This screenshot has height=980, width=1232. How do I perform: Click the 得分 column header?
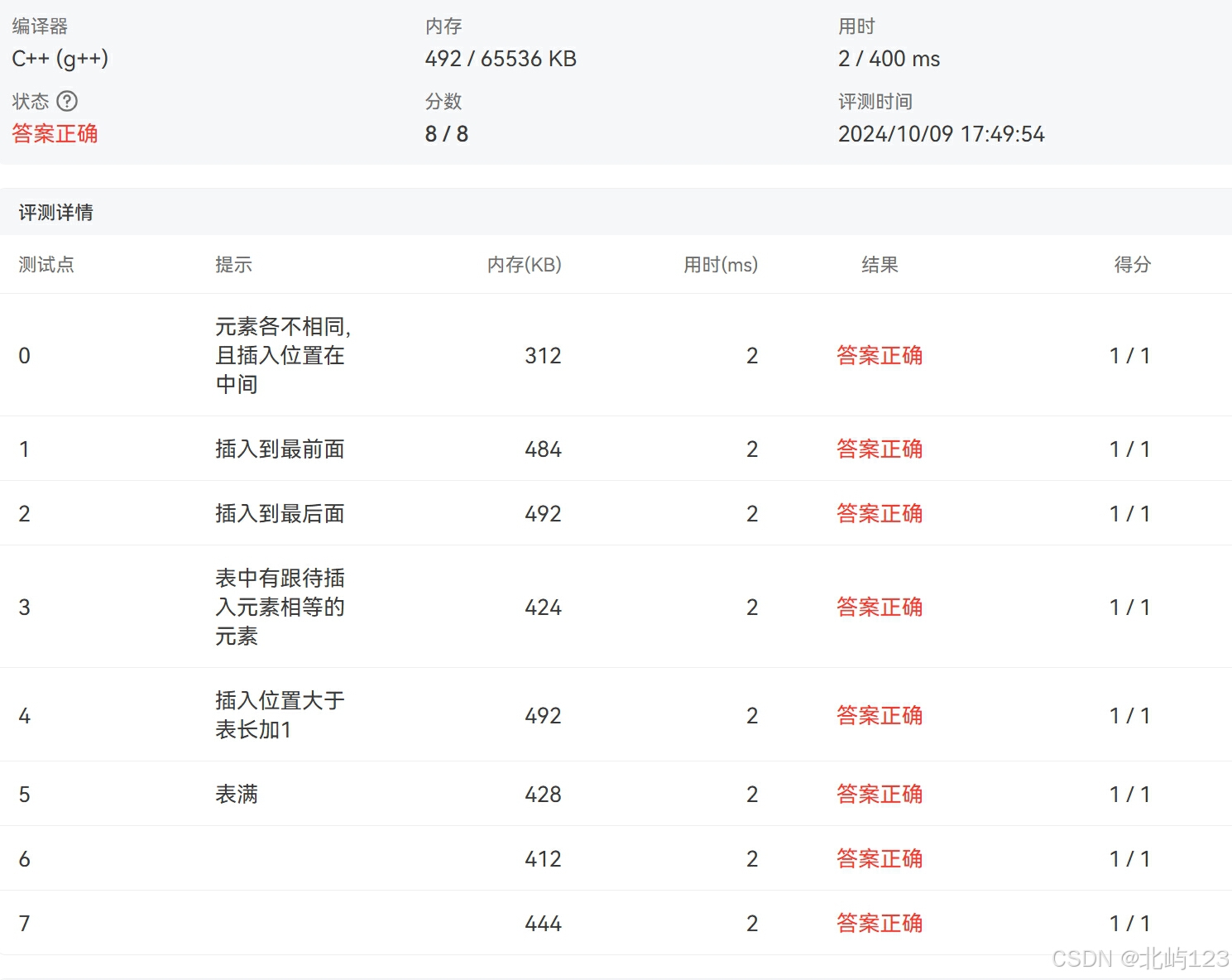pos(1131,265)
